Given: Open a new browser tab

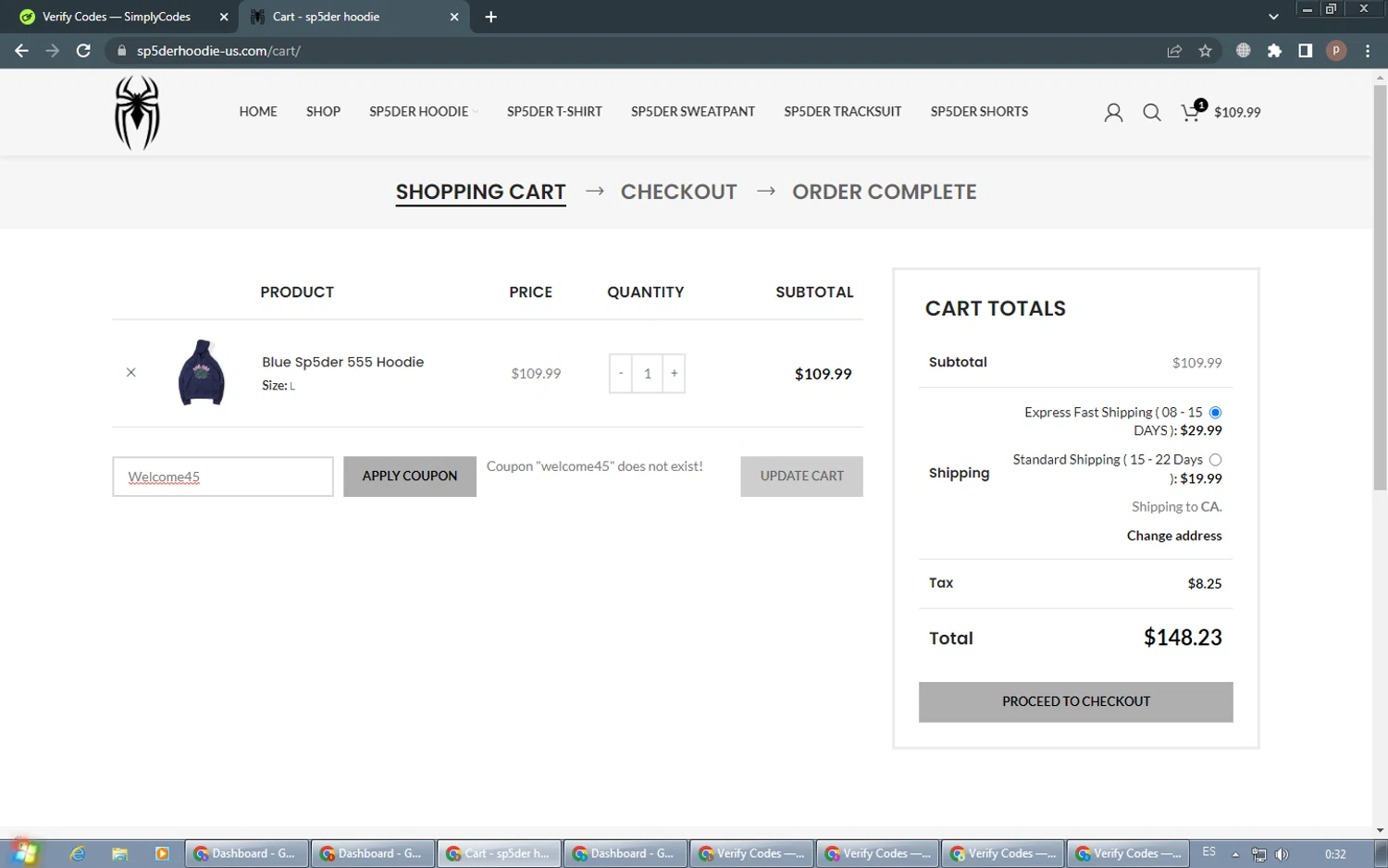Looking at the screenshot, I should click(490, 17).
